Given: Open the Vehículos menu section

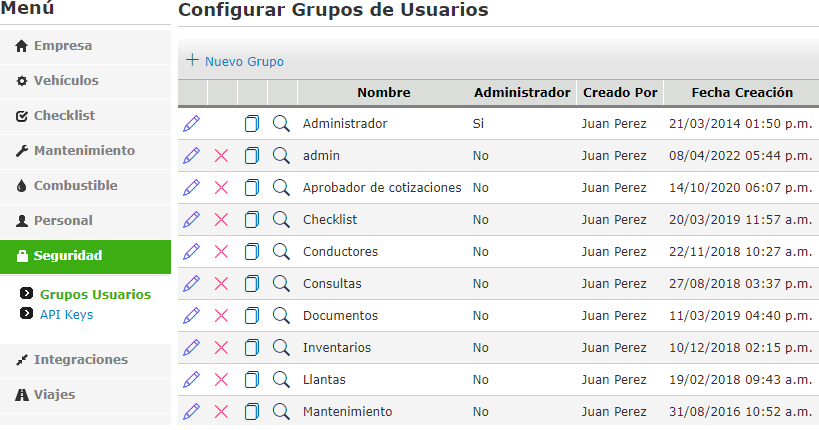Looking at the screenshot, I should [x=85, y=81].
